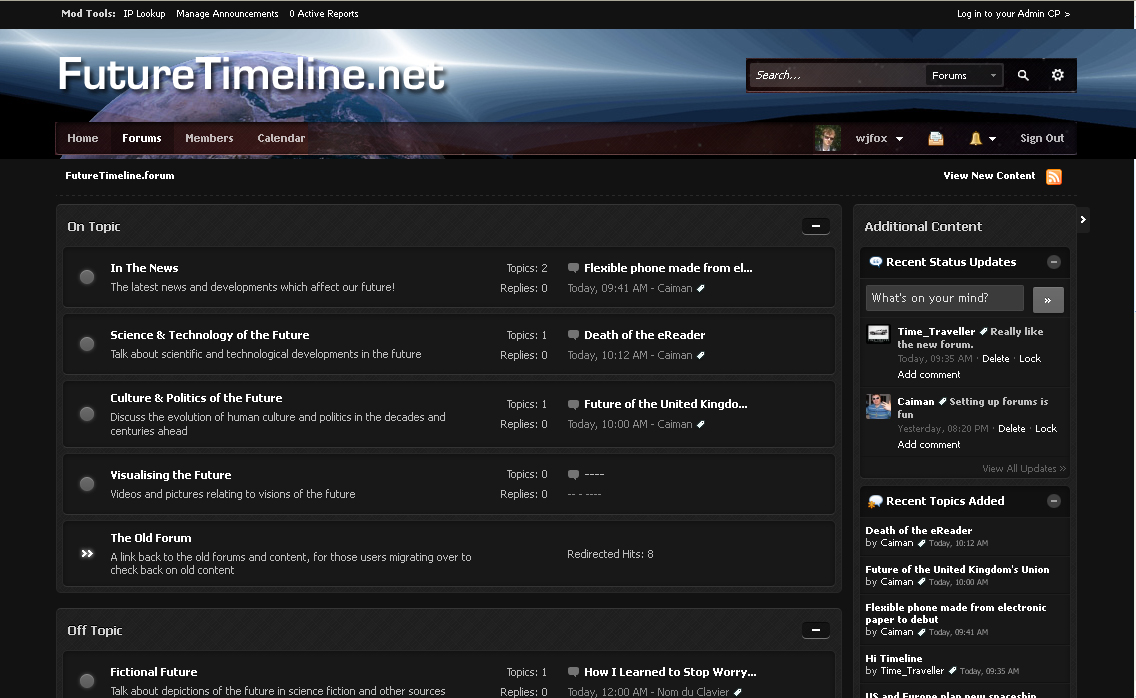Click the In The News forum status icon
1136x698 pixels.
pos(87,277)
